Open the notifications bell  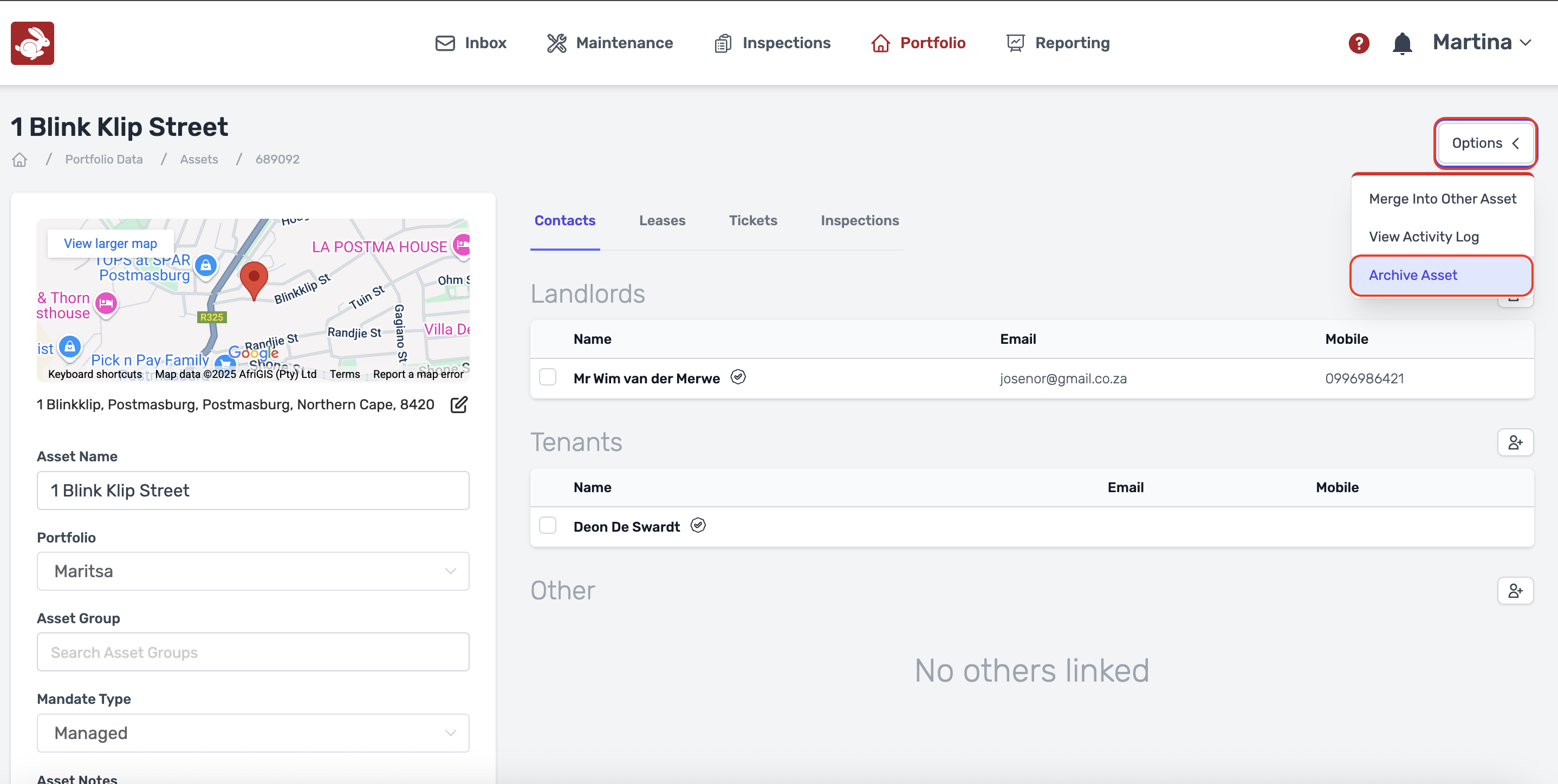pyautogui.click(x=1401, y=43)
